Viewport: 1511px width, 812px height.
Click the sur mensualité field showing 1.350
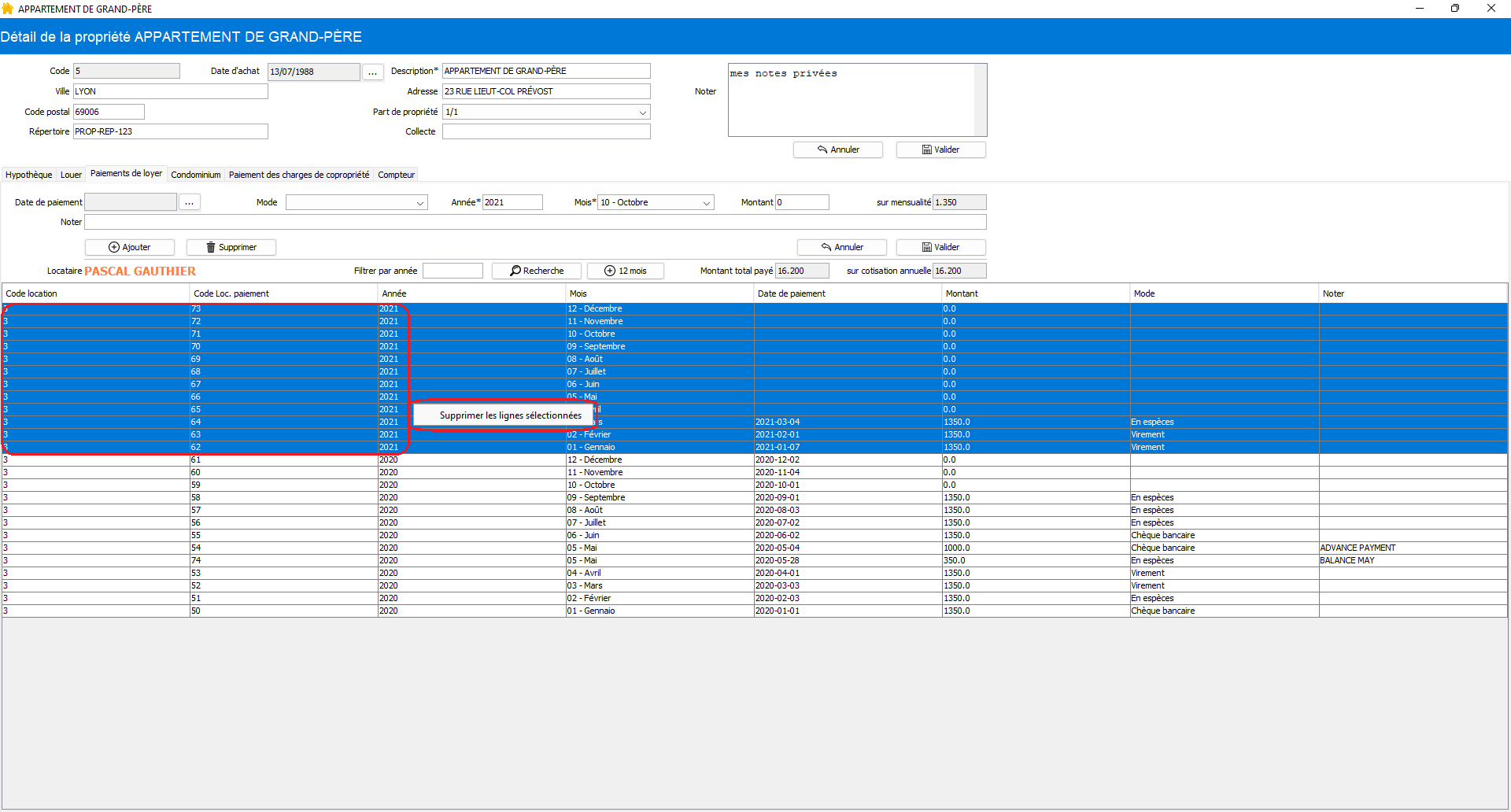959,202
